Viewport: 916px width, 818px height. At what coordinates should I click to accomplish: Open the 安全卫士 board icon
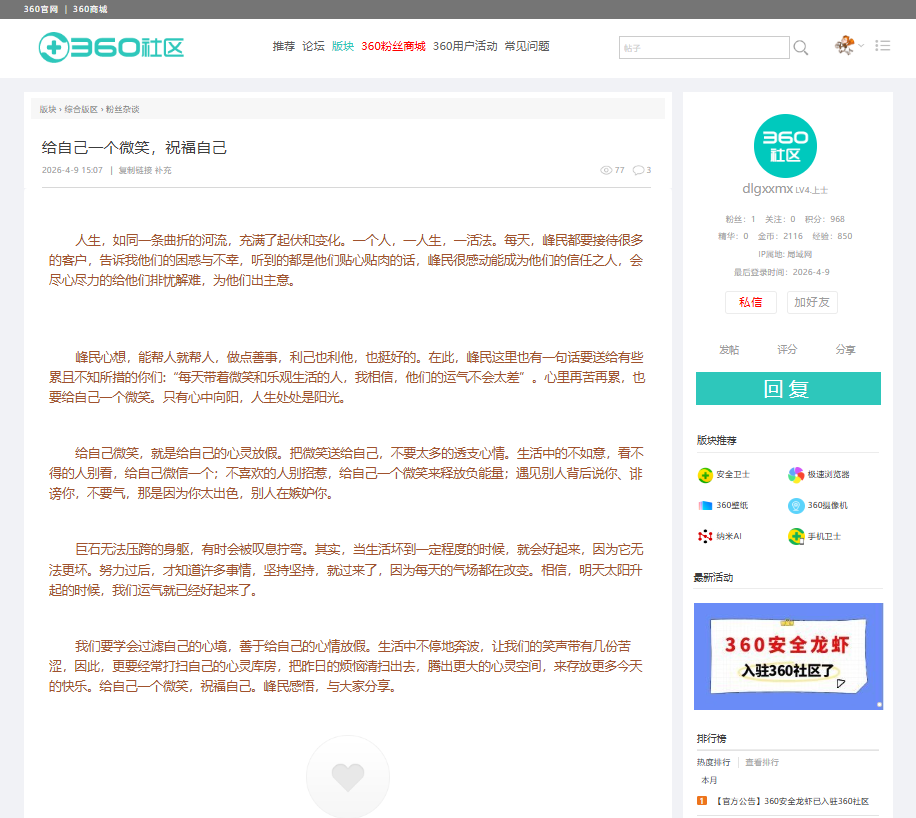(705, 475)
